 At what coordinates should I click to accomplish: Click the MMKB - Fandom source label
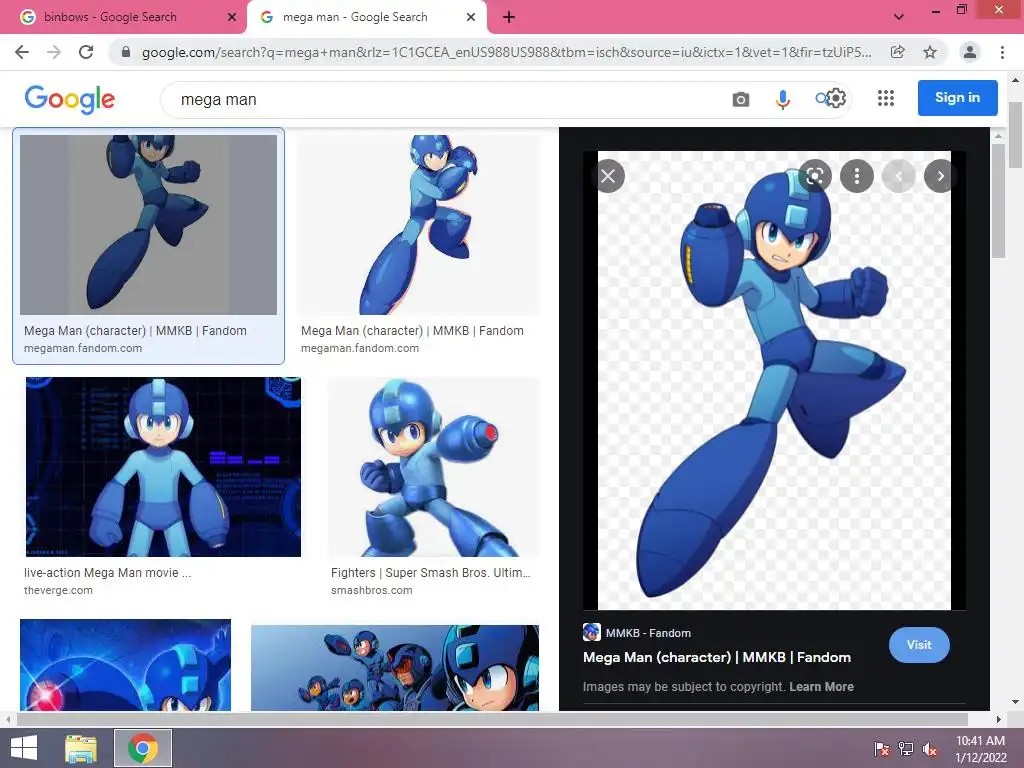pyautogui.click(x=648, y=633)
